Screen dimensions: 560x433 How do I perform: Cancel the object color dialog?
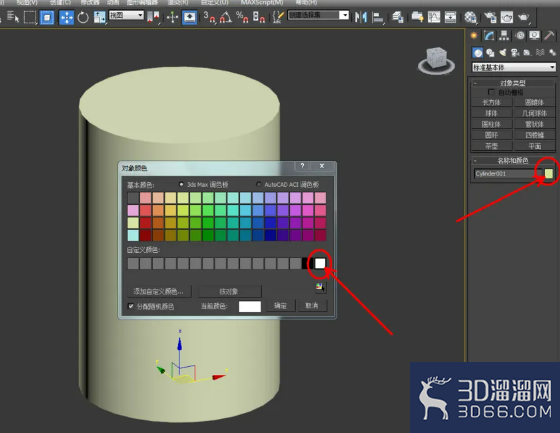point(312,306)
